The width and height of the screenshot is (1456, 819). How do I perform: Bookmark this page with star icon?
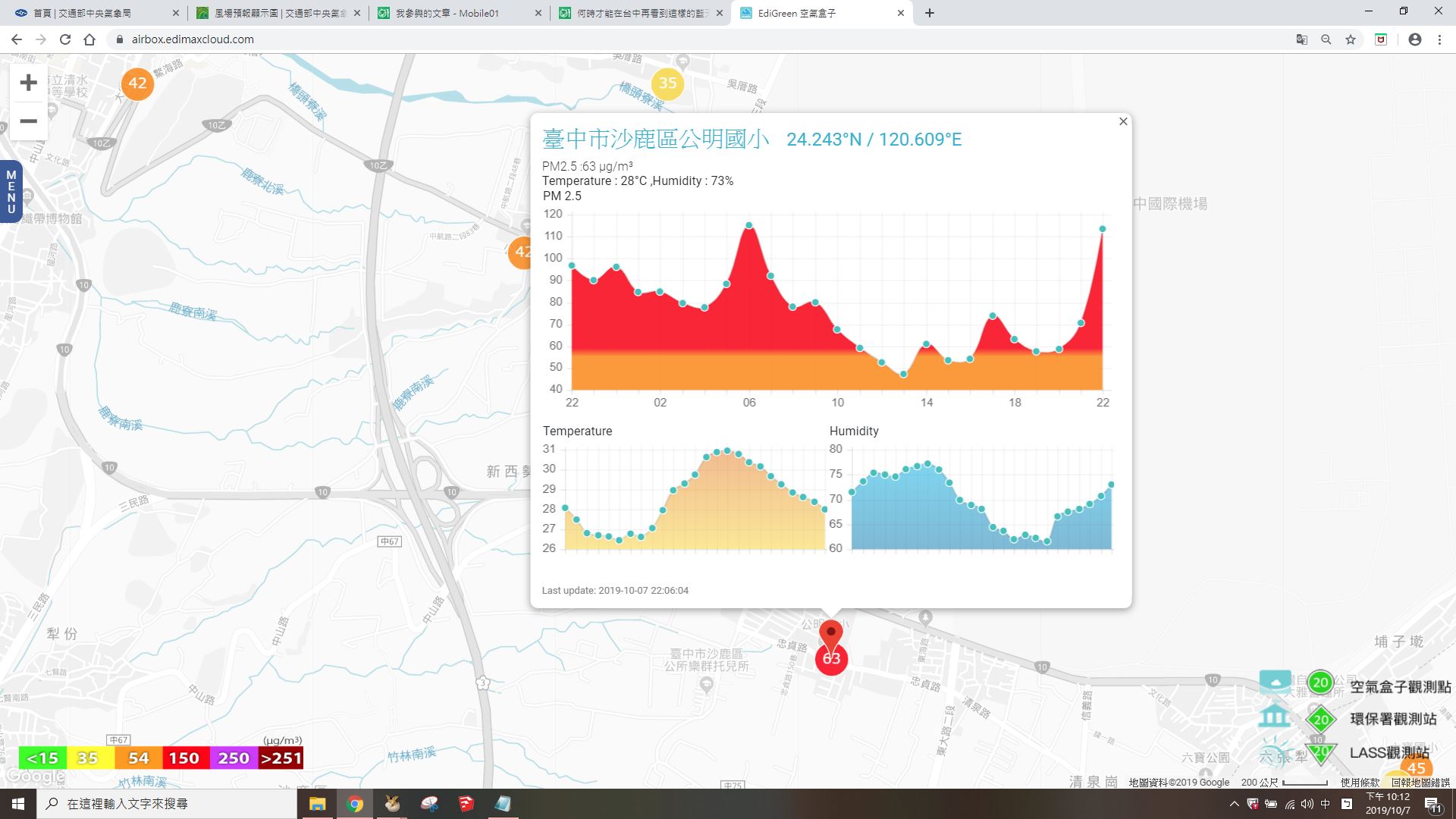pos(1351,39)
